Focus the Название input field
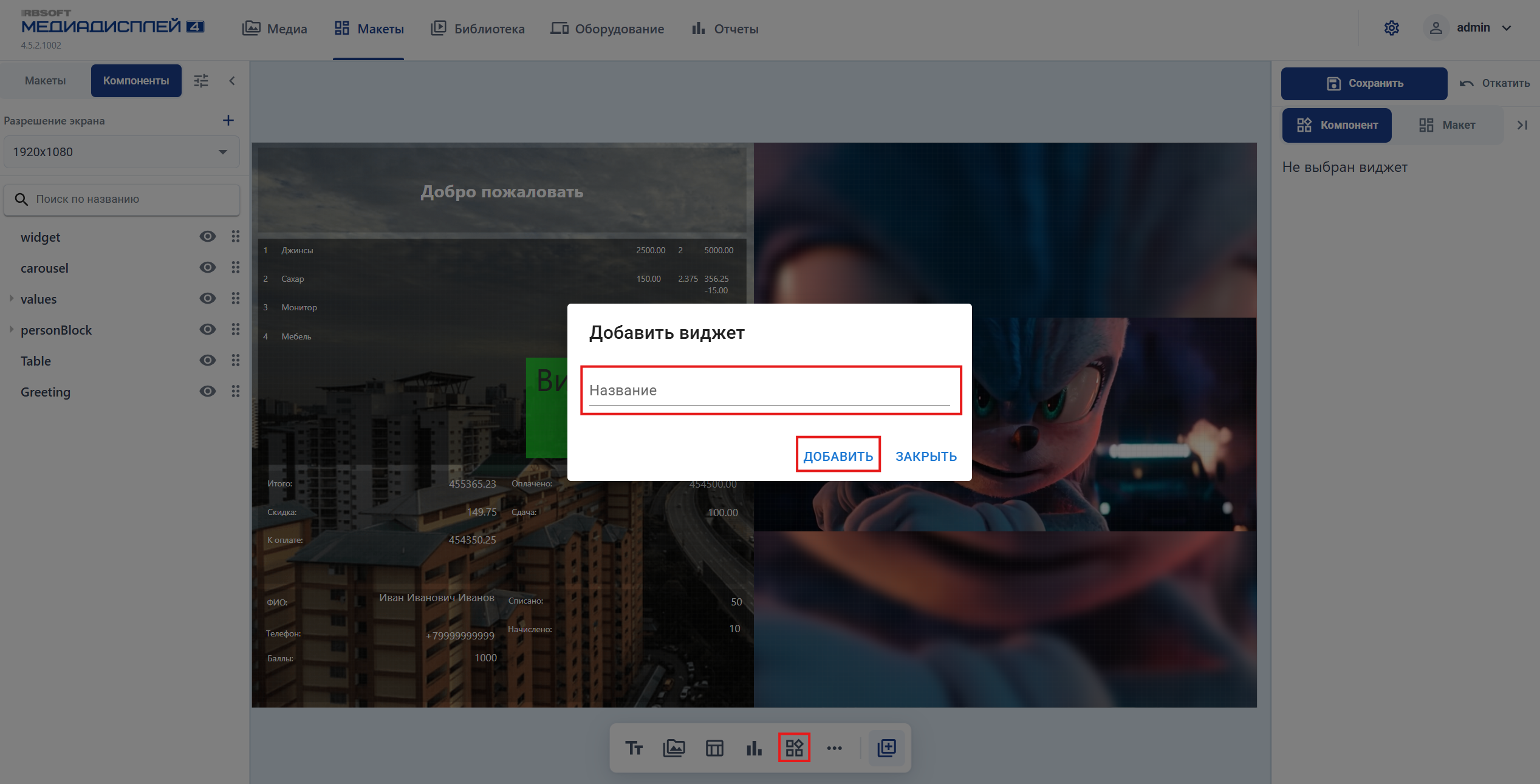 (770, 390)
